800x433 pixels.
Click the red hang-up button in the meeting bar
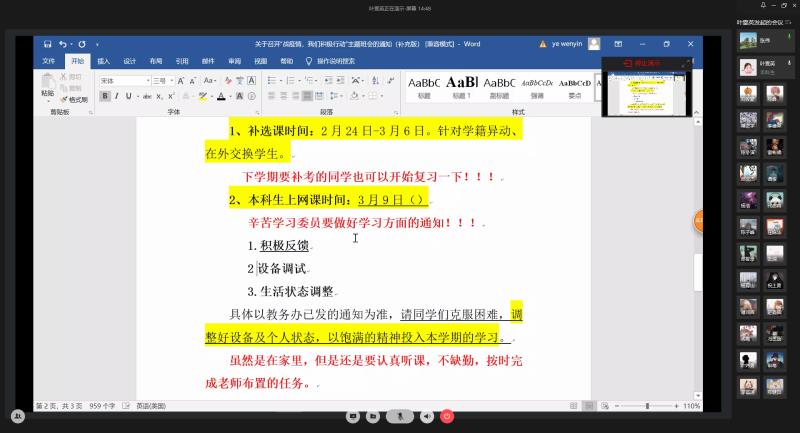[447, 417]
